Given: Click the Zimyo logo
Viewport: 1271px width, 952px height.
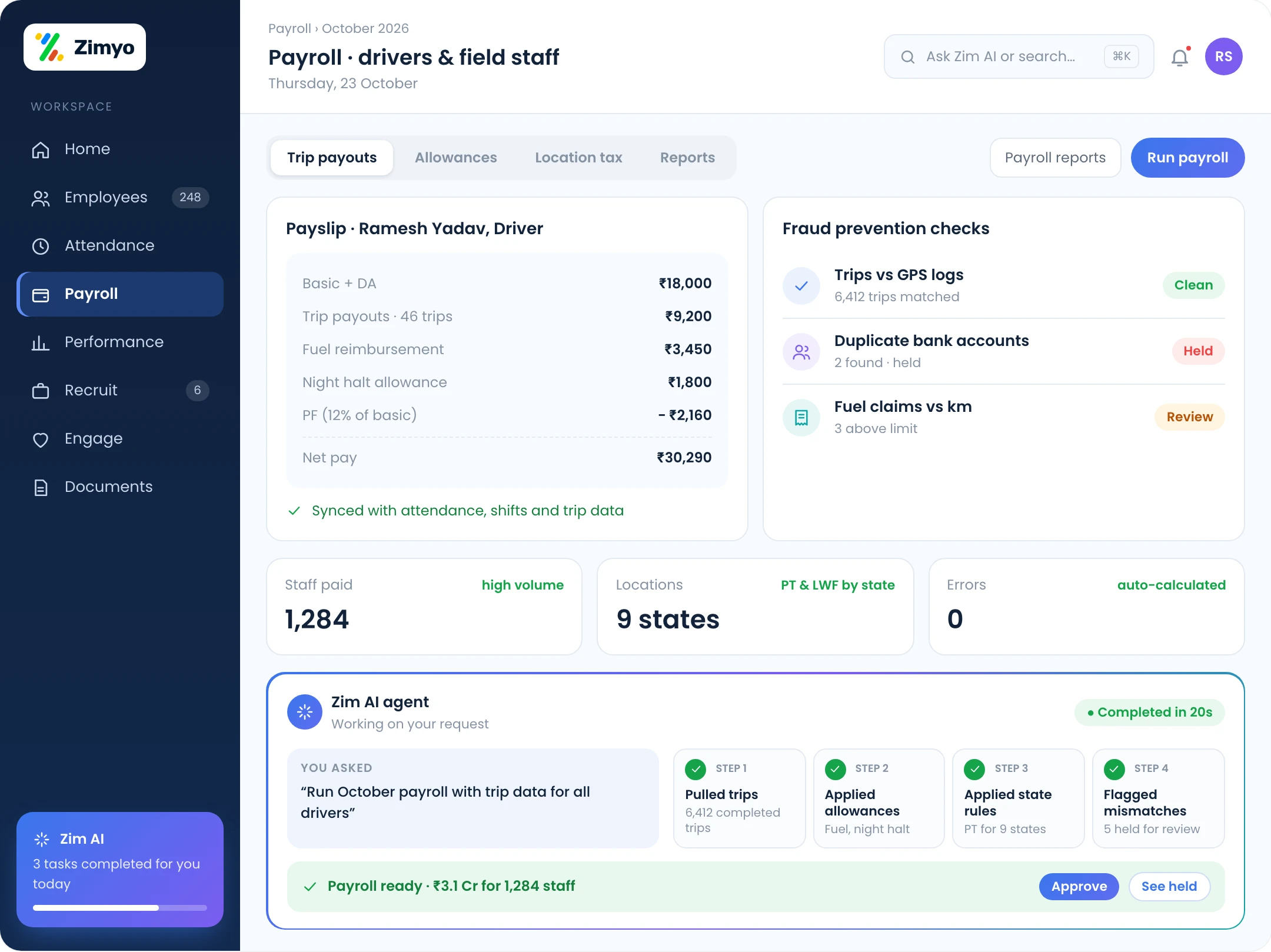Looking at the screenshot, I should [x=85, y=47].
